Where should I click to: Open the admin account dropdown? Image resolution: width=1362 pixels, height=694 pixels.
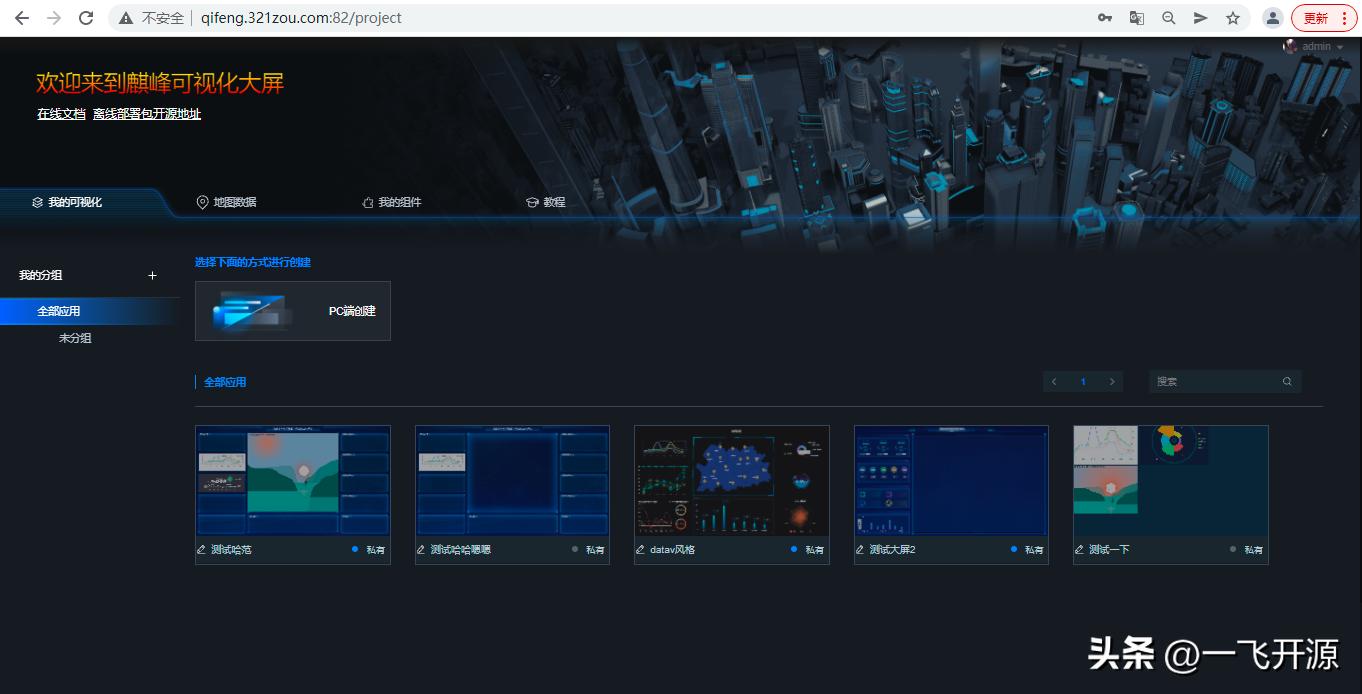(1317, 46)
